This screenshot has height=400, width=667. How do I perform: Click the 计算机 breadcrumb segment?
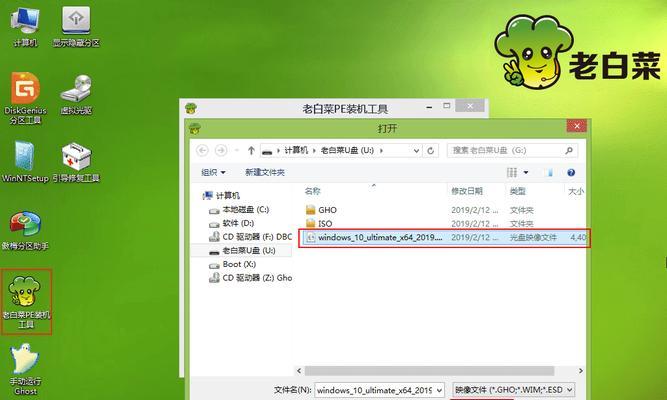(296, 150)
